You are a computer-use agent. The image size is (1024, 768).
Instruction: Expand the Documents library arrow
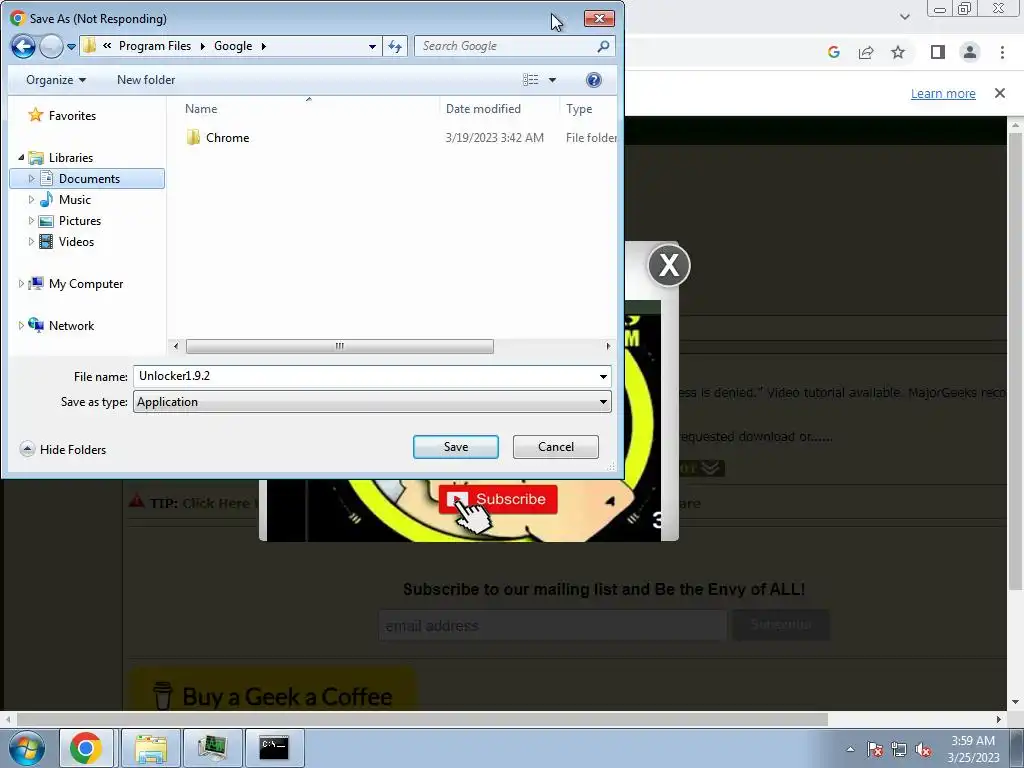[x=31, y=178]
